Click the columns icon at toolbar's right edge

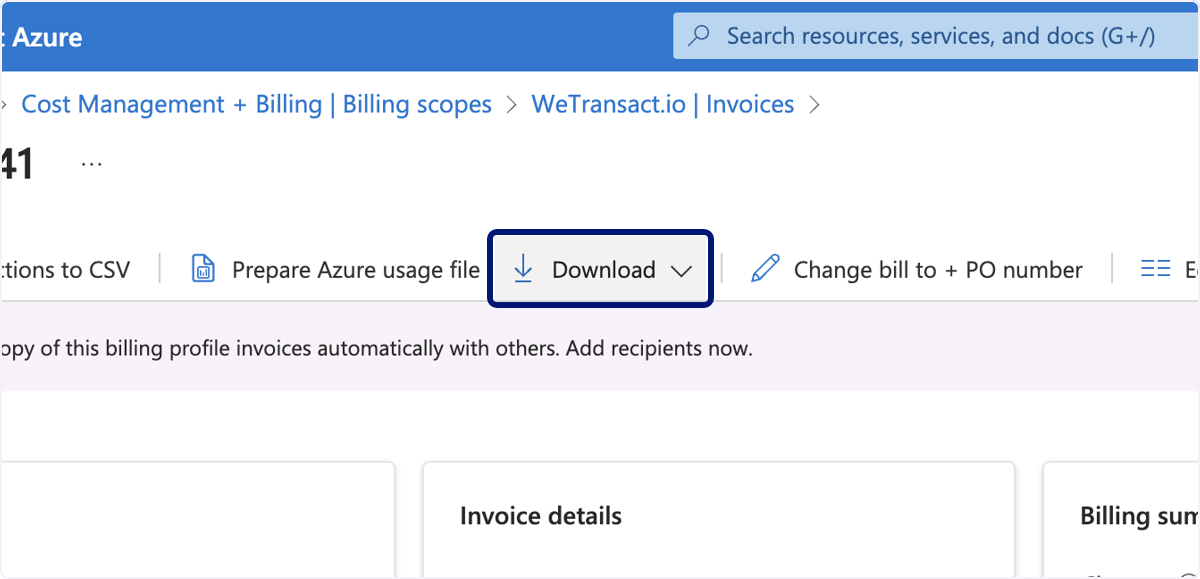coord(1156,269)
